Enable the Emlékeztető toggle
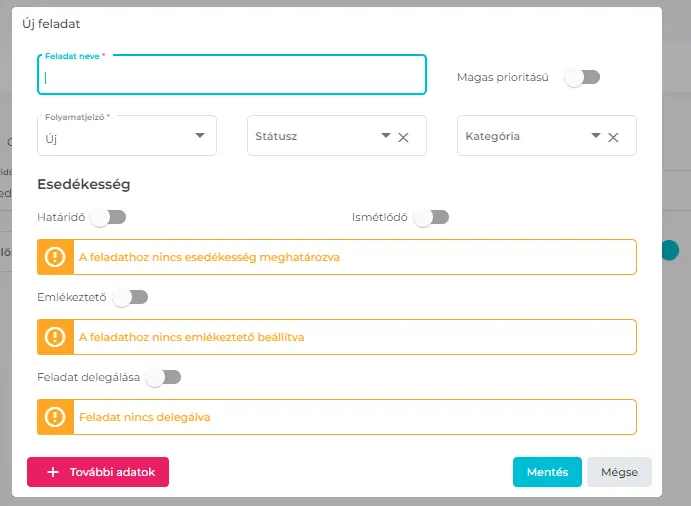Viewport: 691px width, 506px height. pos(130,297)
